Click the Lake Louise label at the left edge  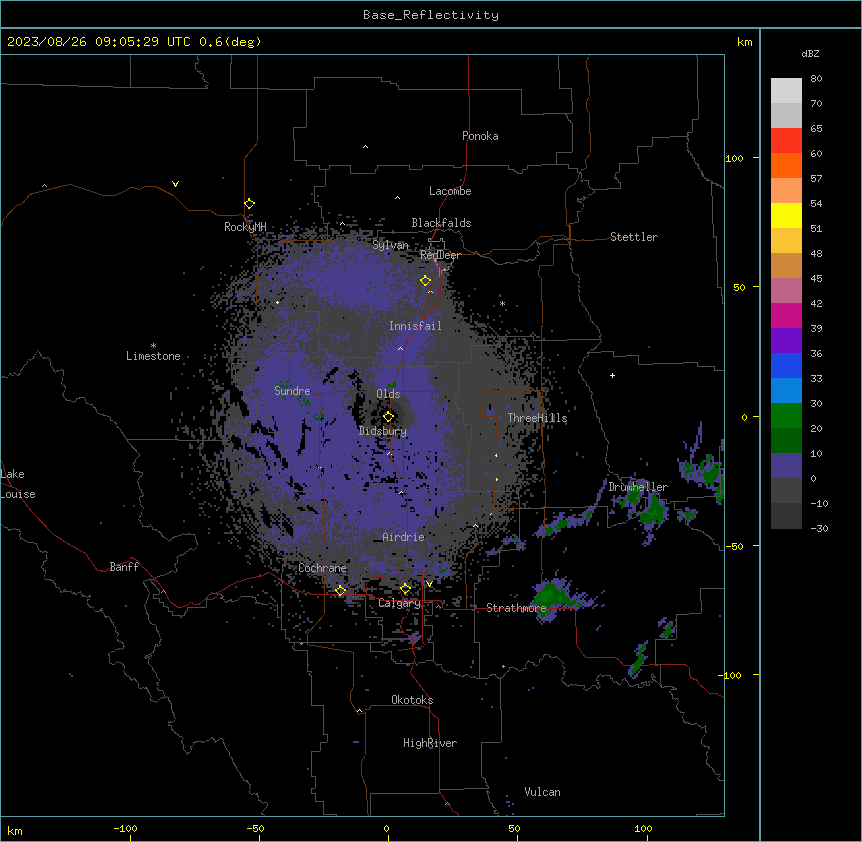coord(18,484)
